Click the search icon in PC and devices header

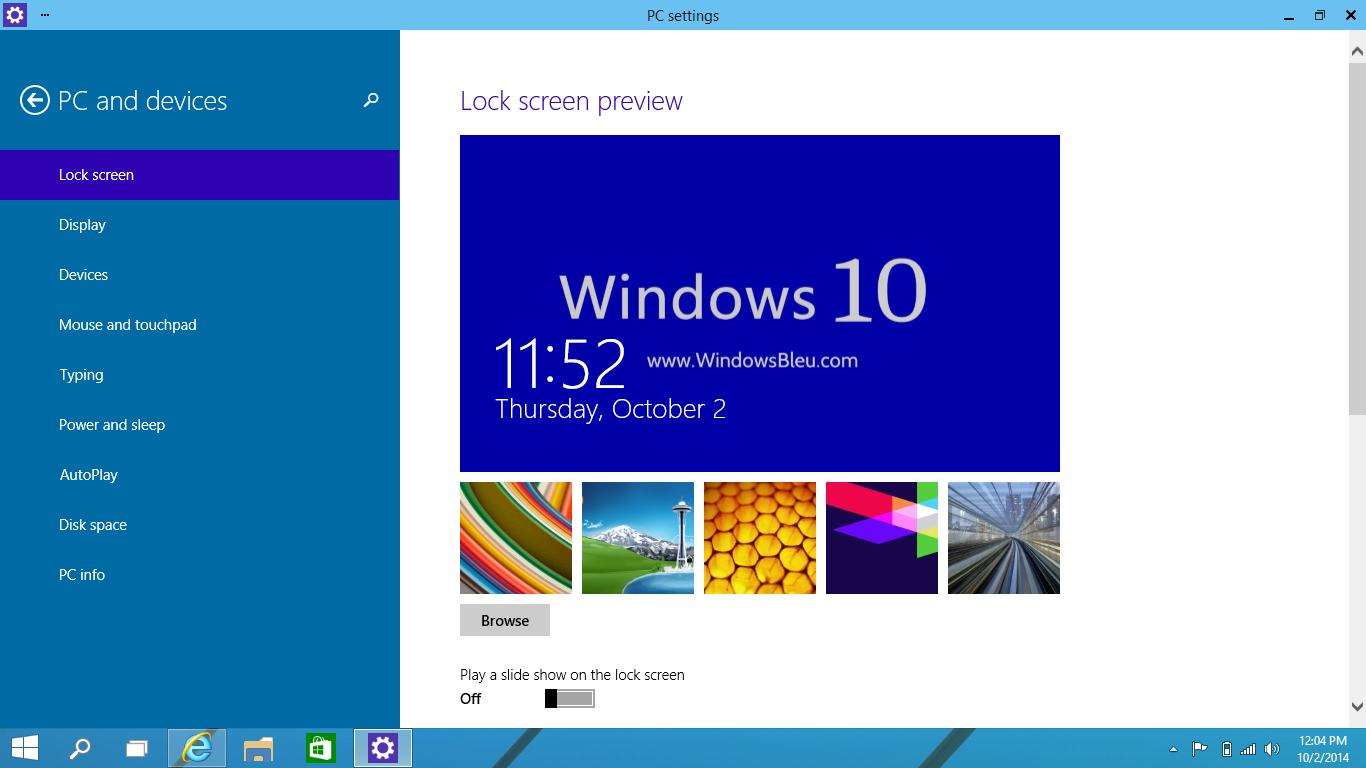click(x=370, y=101)
